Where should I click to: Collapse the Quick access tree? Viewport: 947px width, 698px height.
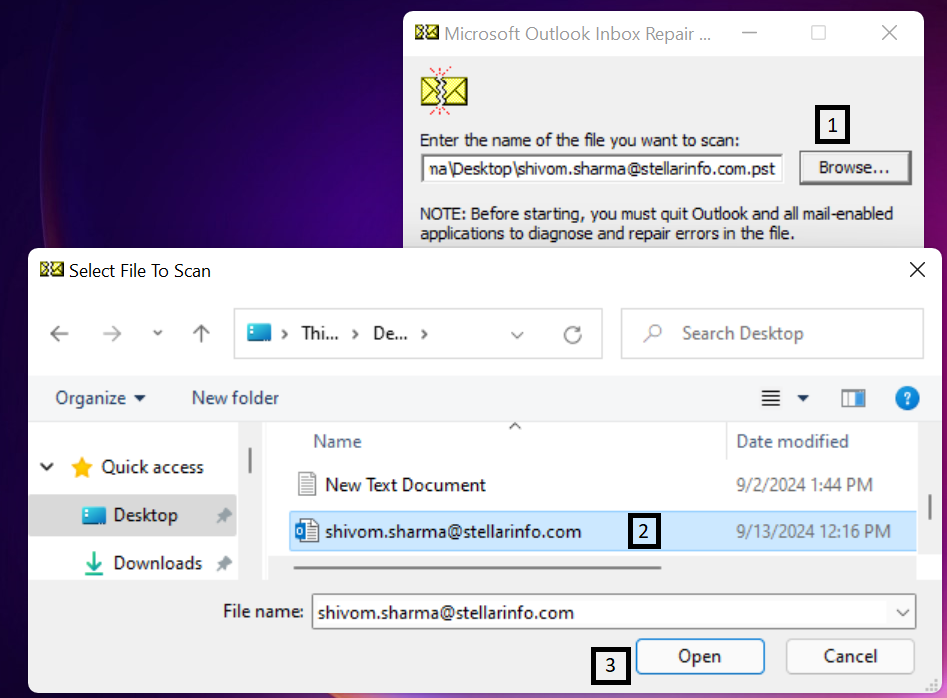point(47,467)
